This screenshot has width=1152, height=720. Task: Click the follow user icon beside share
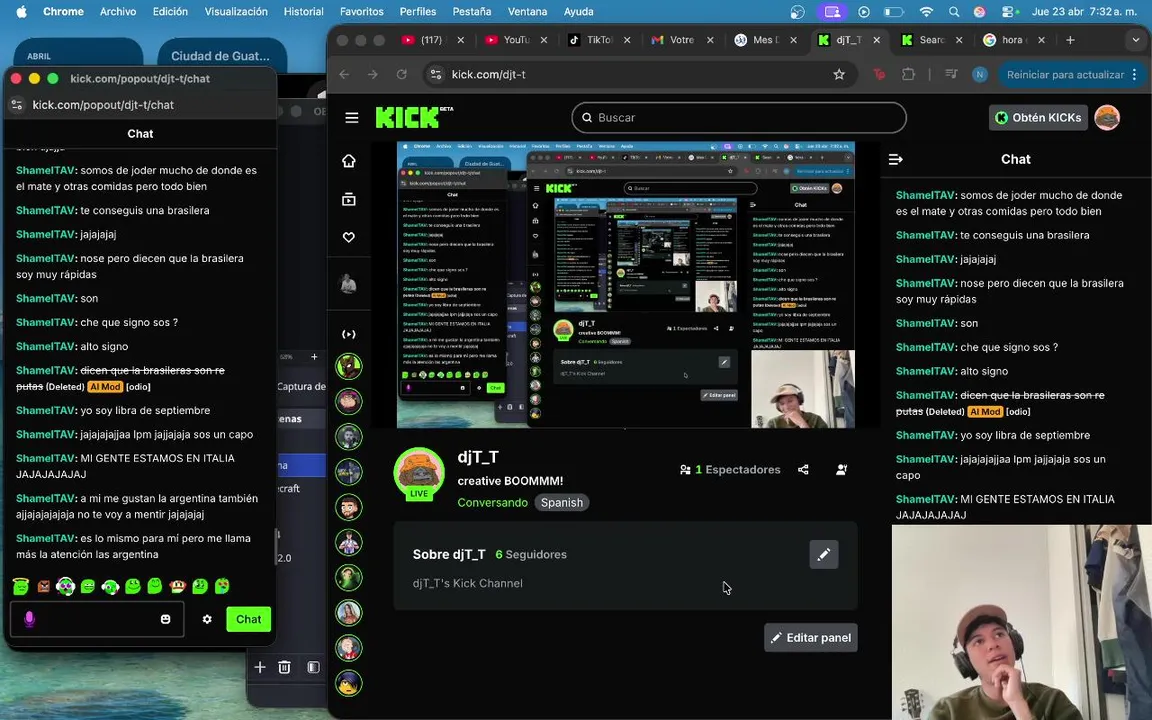point(842,469)
